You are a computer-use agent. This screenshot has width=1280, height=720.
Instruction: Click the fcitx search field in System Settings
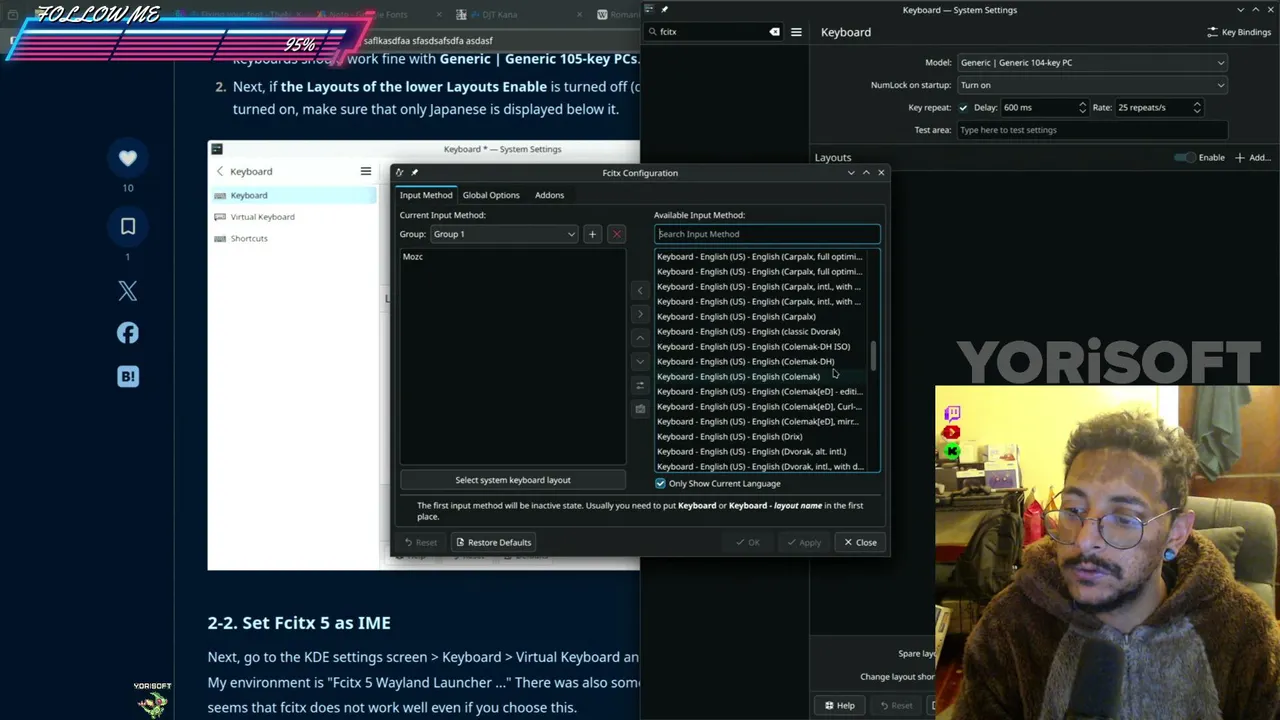point(713,32)
